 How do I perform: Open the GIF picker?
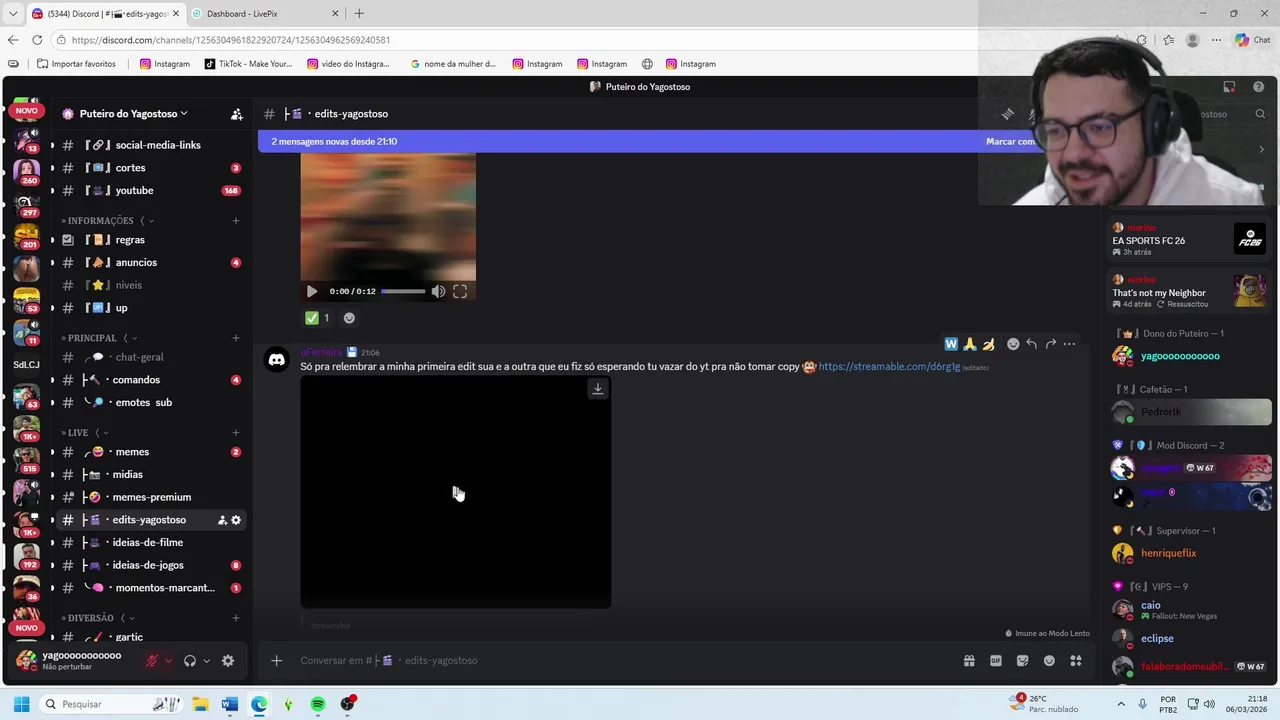coord(996,660)
